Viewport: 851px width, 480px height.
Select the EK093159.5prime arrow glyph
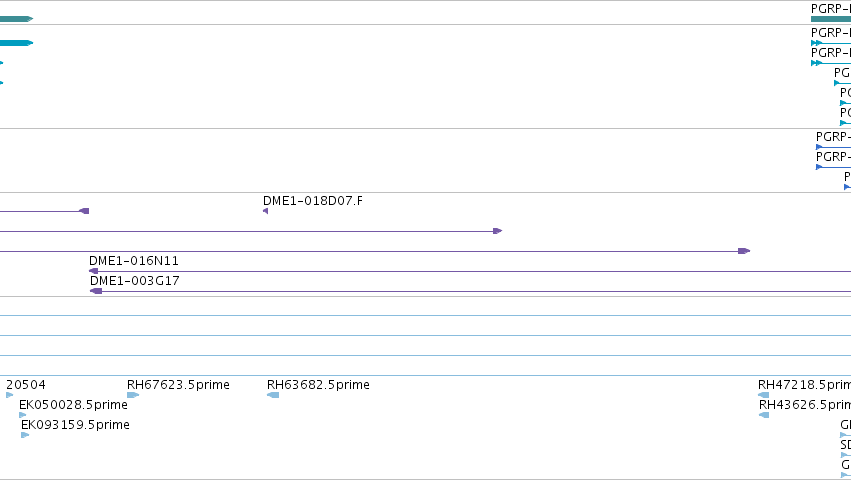25,435
